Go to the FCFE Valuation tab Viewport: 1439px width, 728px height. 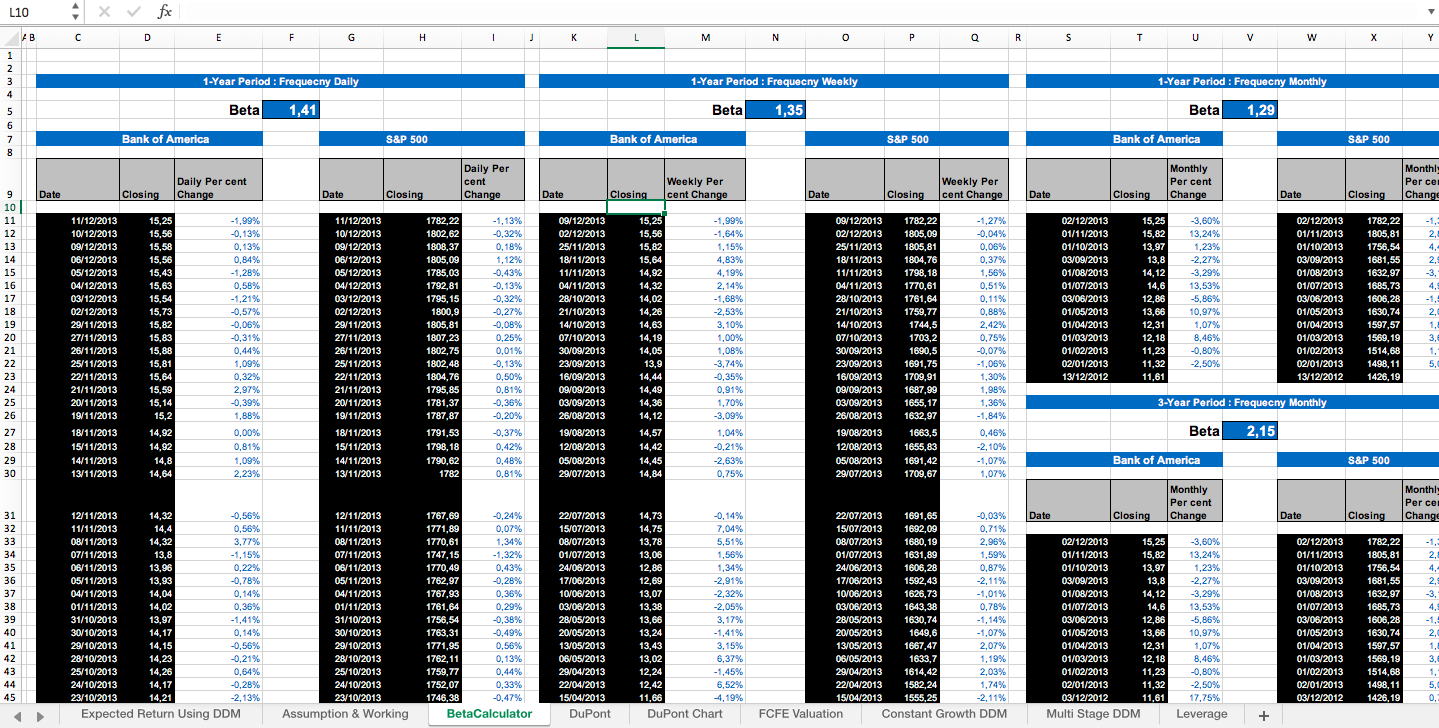click(802, 715)
